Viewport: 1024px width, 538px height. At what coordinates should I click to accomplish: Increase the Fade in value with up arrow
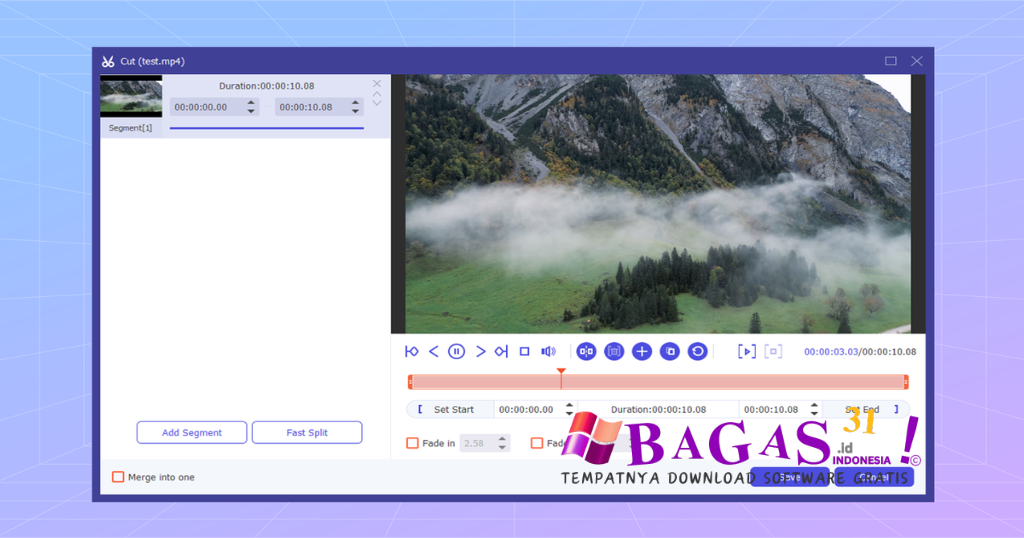tap(502, 439)
